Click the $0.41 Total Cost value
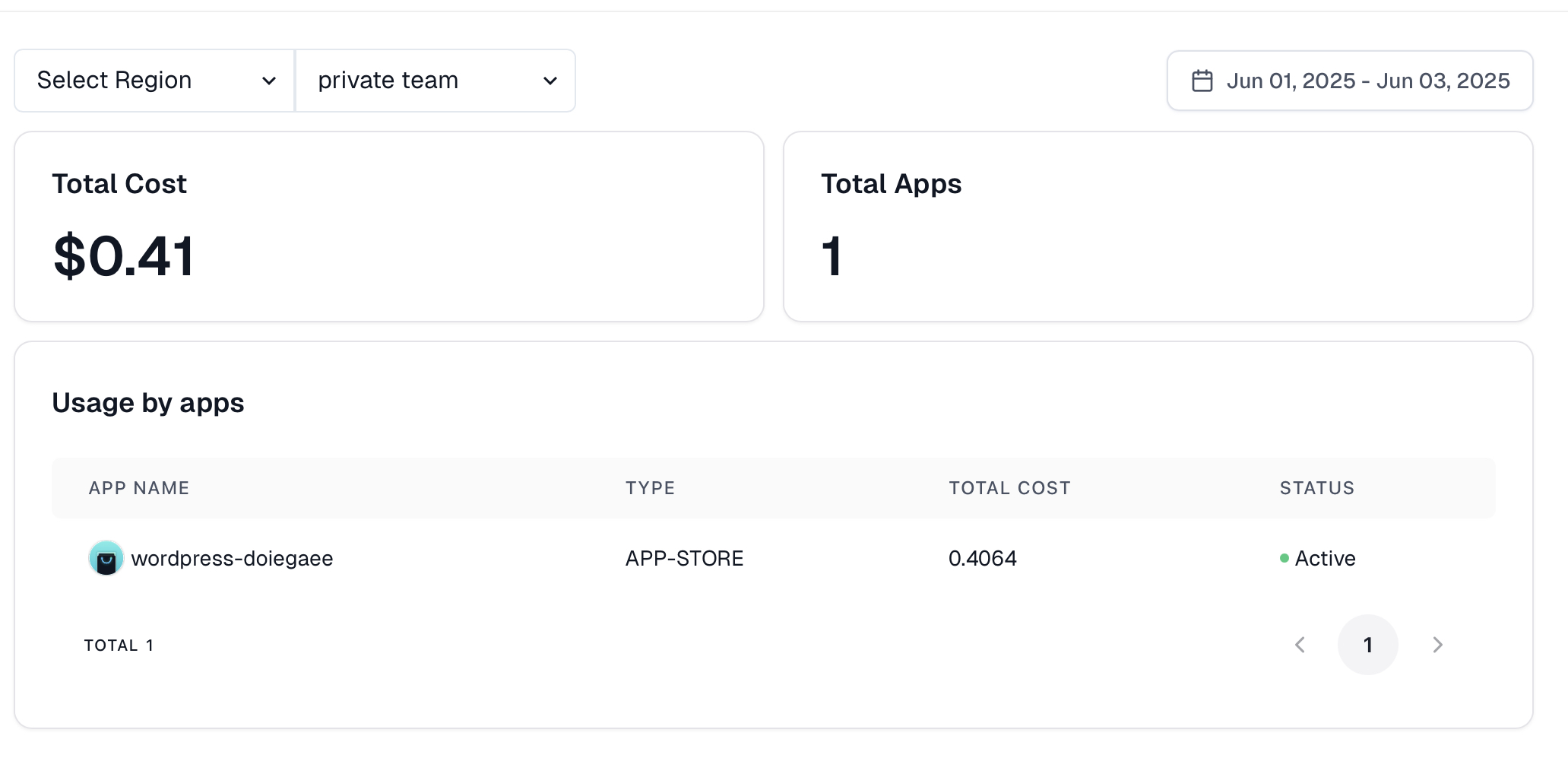 click(124, 256)
